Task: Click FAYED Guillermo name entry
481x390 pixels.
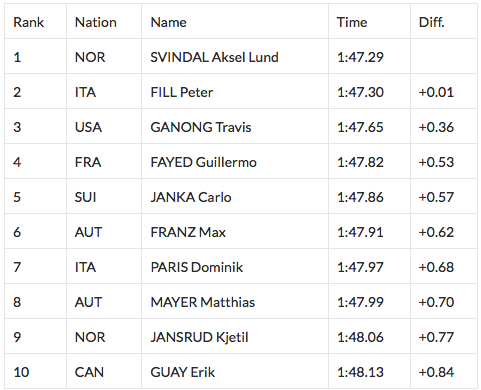Action: click(x=203, y=162)
